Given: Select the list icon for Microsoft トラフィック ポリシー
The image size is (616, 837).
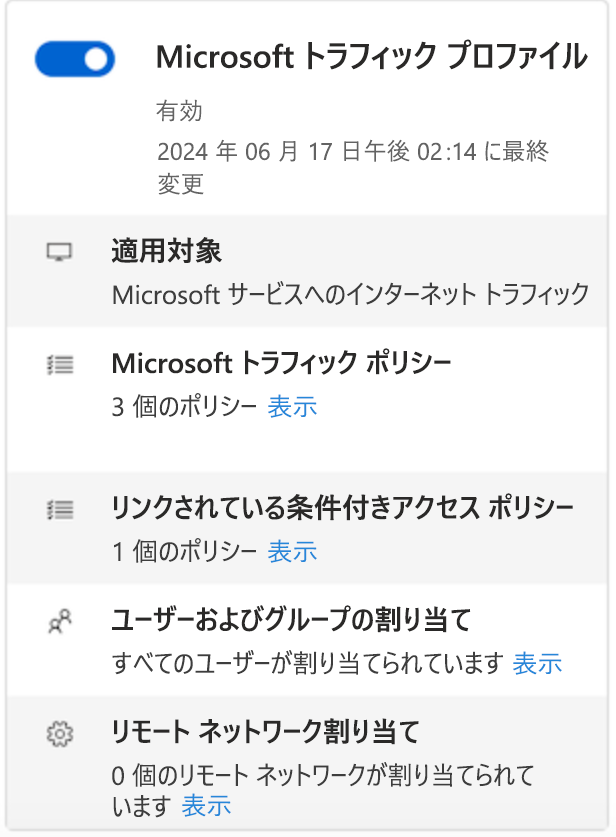Looking at the screenshot, I should pos(60,365).
